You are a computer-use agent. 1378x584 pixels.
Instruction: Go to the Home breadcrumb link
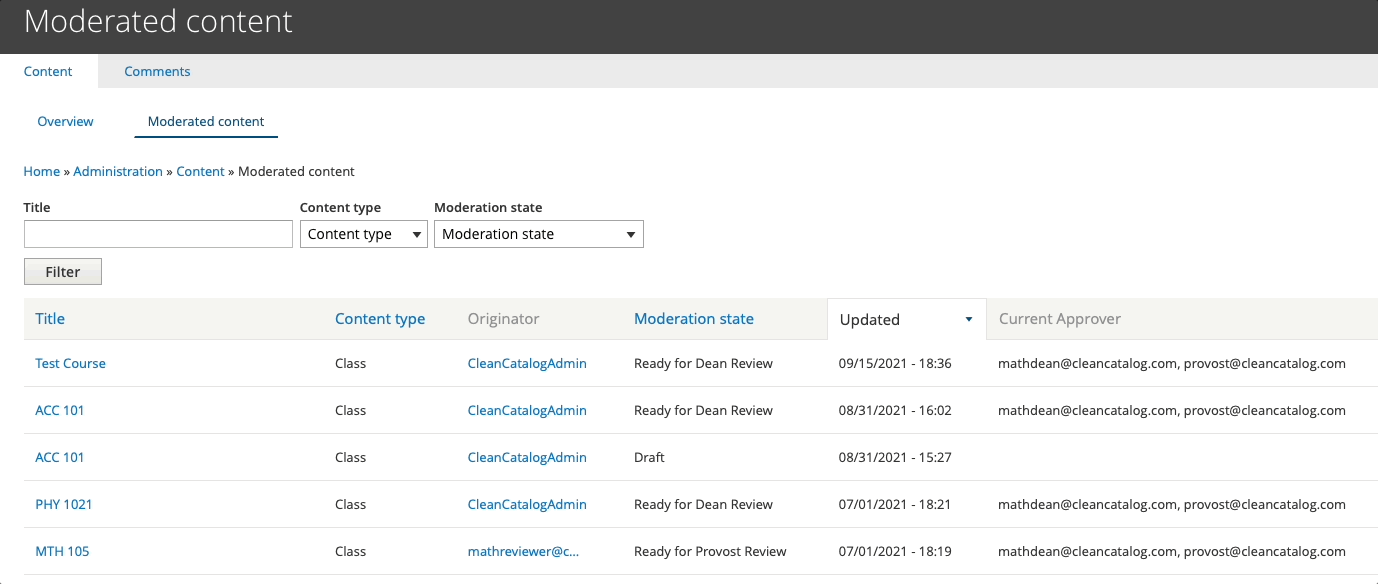tap(42, 171)
